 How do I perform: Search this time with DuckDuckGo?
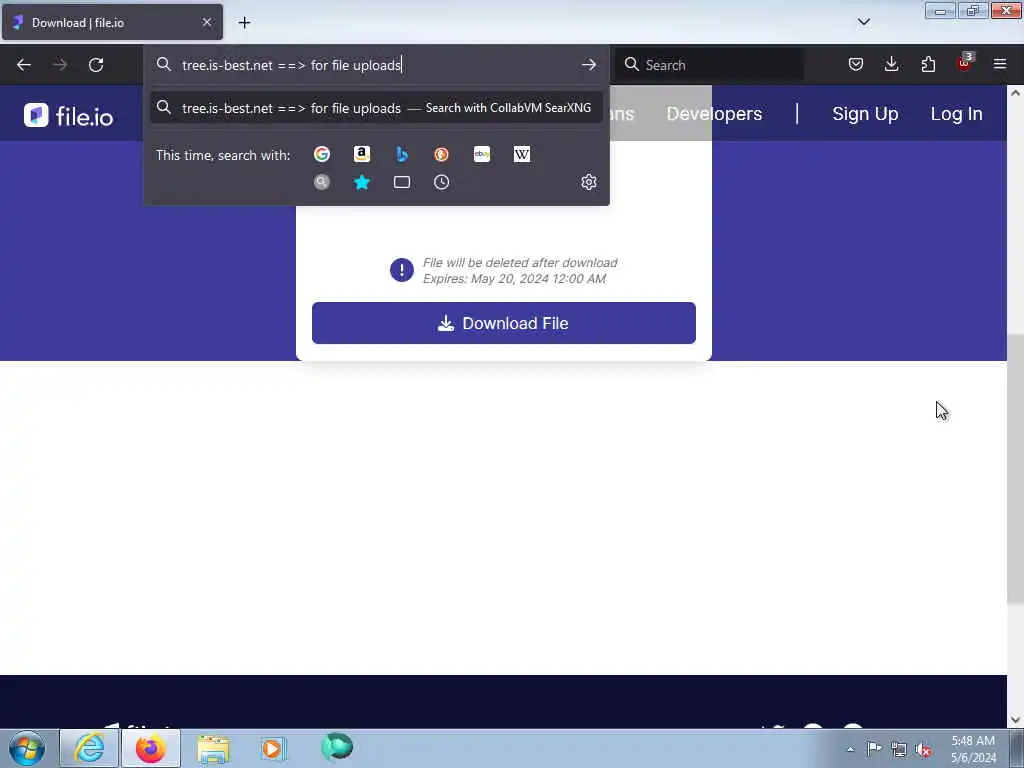pos(441,154)
